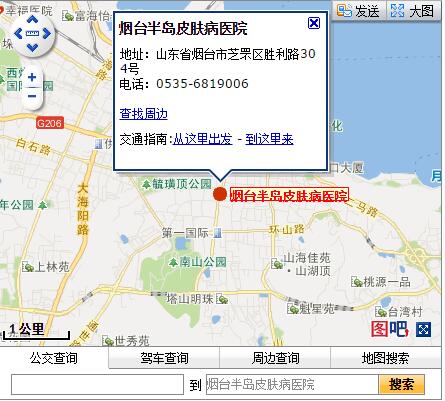The image size is (445, 401).
Task: Click the 发送 send button
Action: pyautogui.click(x=359, y=11)
